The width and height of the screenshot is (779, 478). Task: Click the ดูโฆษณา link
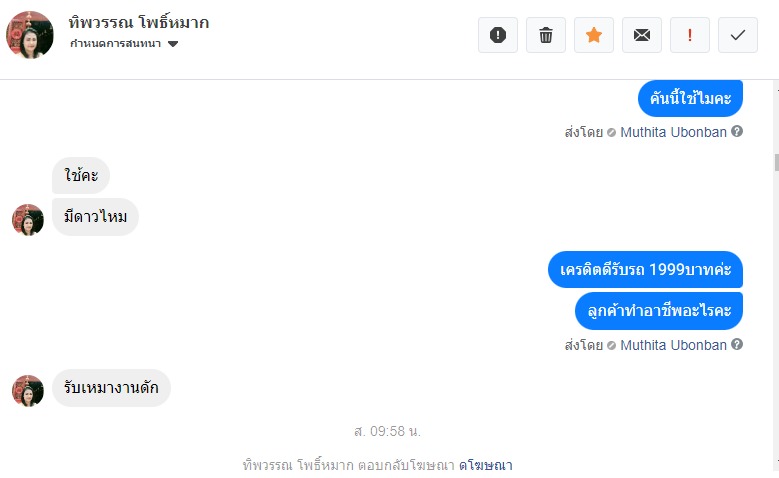[x=486, y=465]
